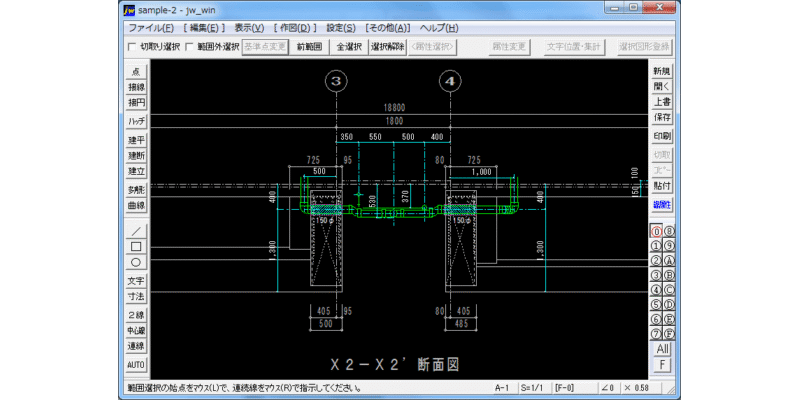800x400 pixels.
Task: Select the rectangle drawing tool
Action: [136, 247]
